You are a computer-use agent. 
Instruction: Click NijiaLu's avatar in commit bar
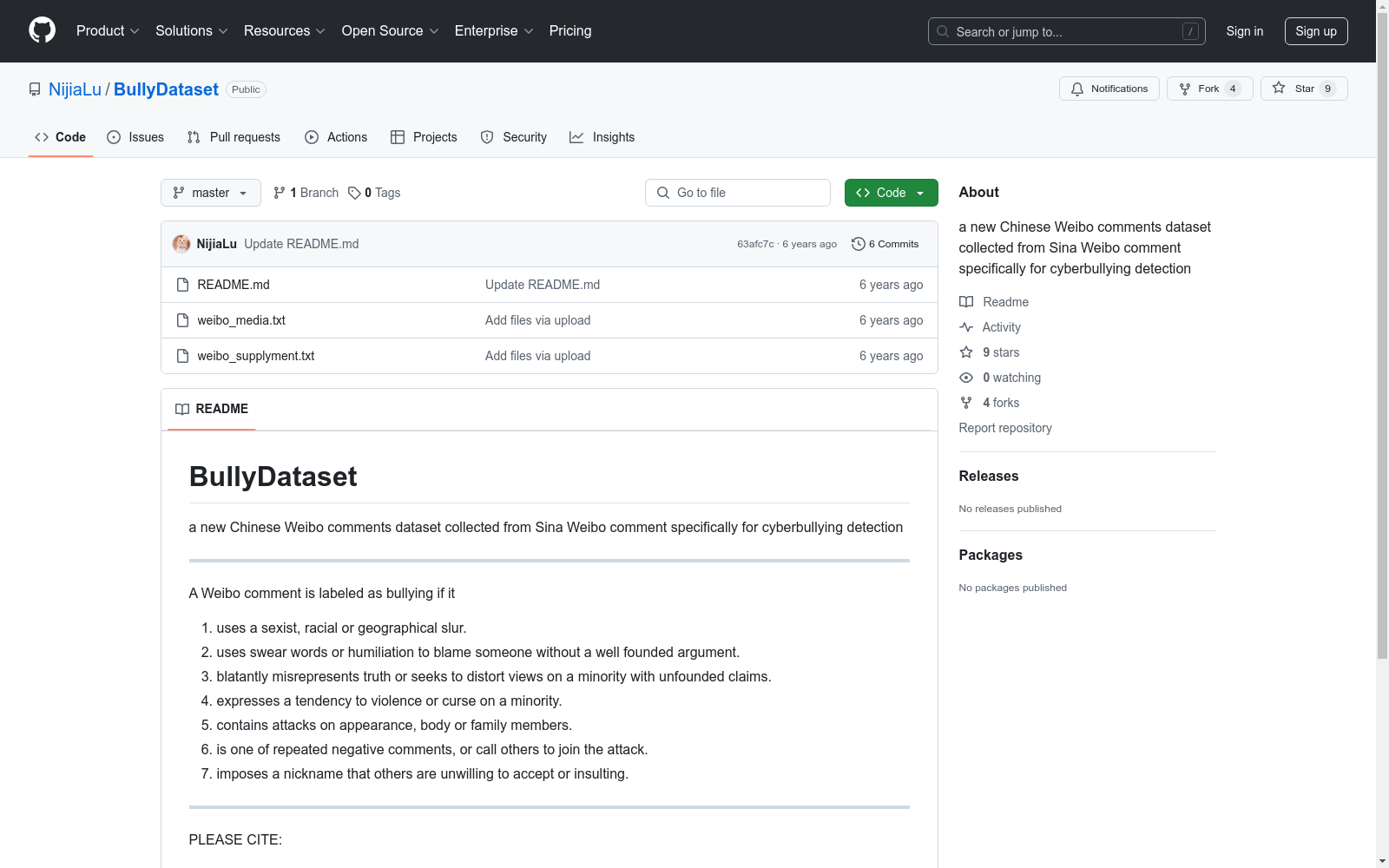[x=181, y=244]
